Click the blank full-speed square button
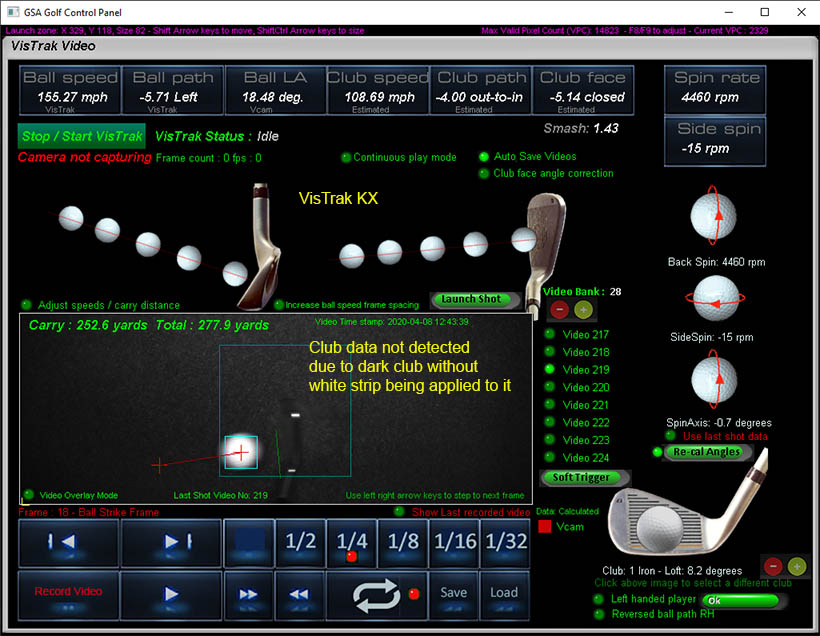Viewport: 820px width, 636px height. pos(249,543)
